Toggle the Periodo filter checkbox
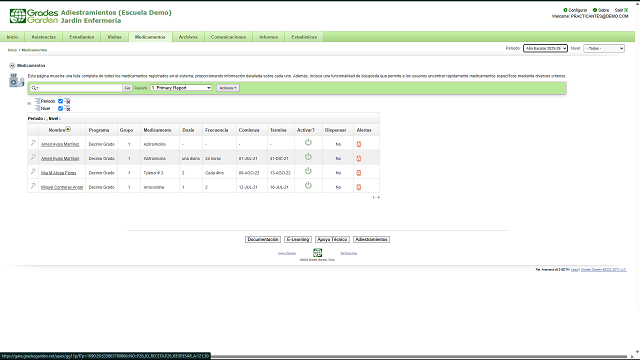 coord(60,101)
